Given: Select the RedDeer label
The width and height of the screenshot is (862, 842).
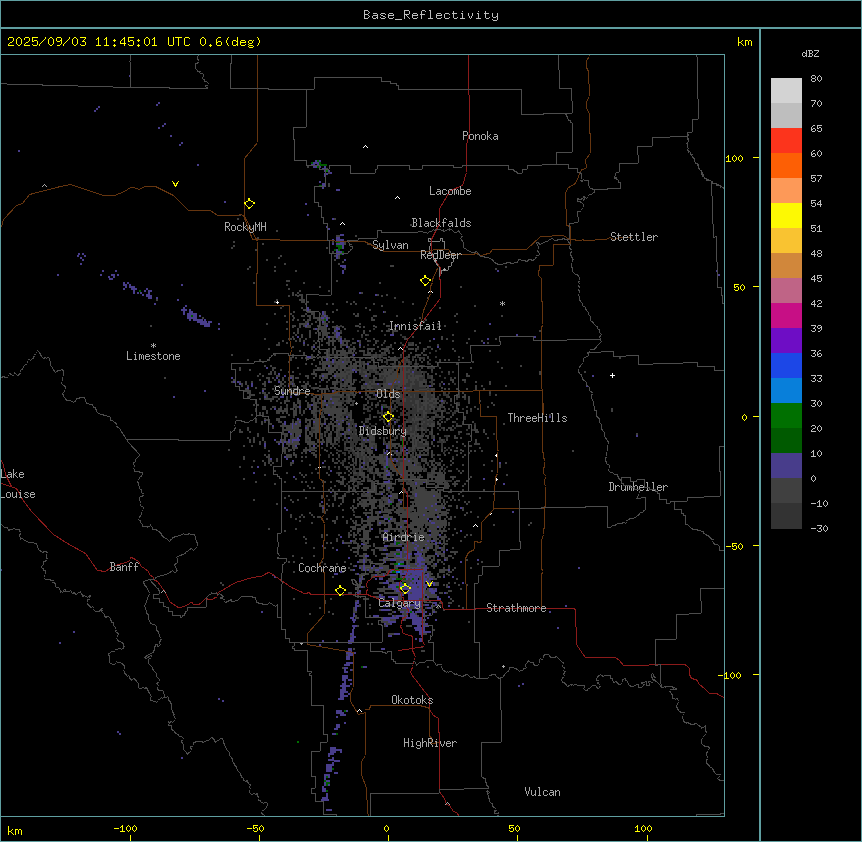Looking at the screenshot, I should pos(440,255).
